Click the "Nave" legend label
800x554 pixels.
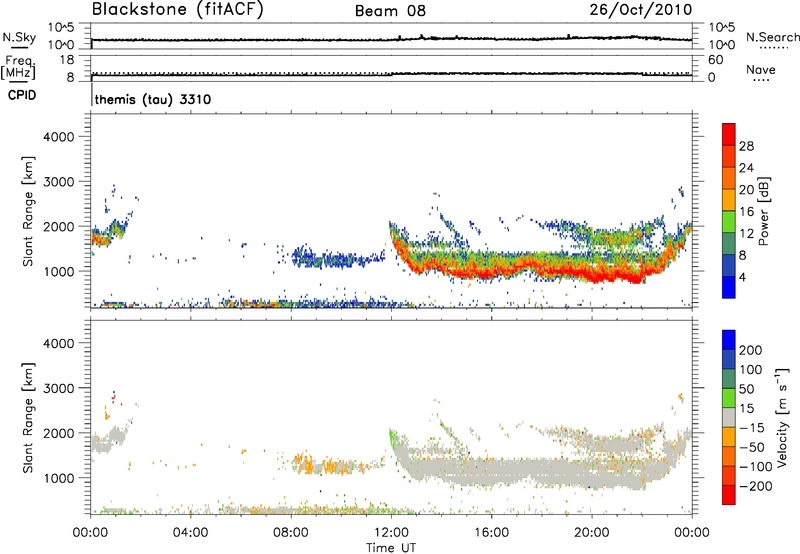761,69
